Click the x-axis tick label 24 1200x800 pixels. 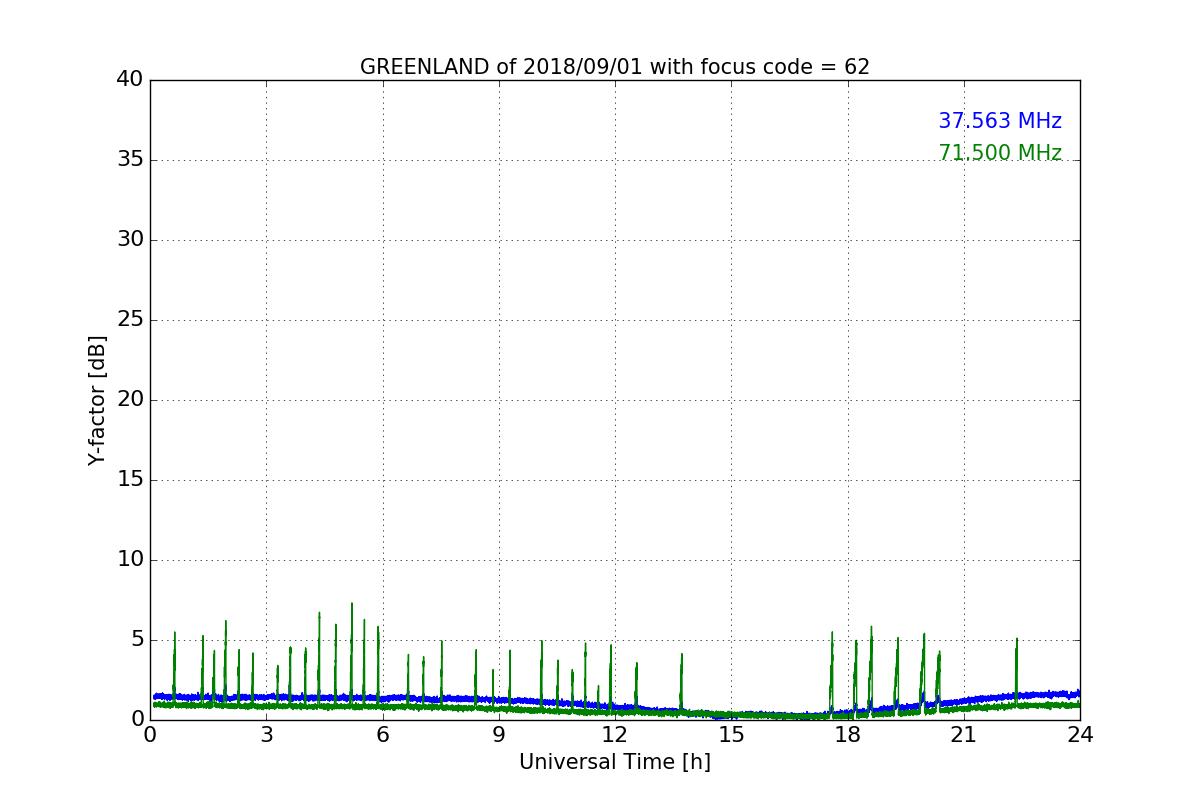coord(1080,734)
